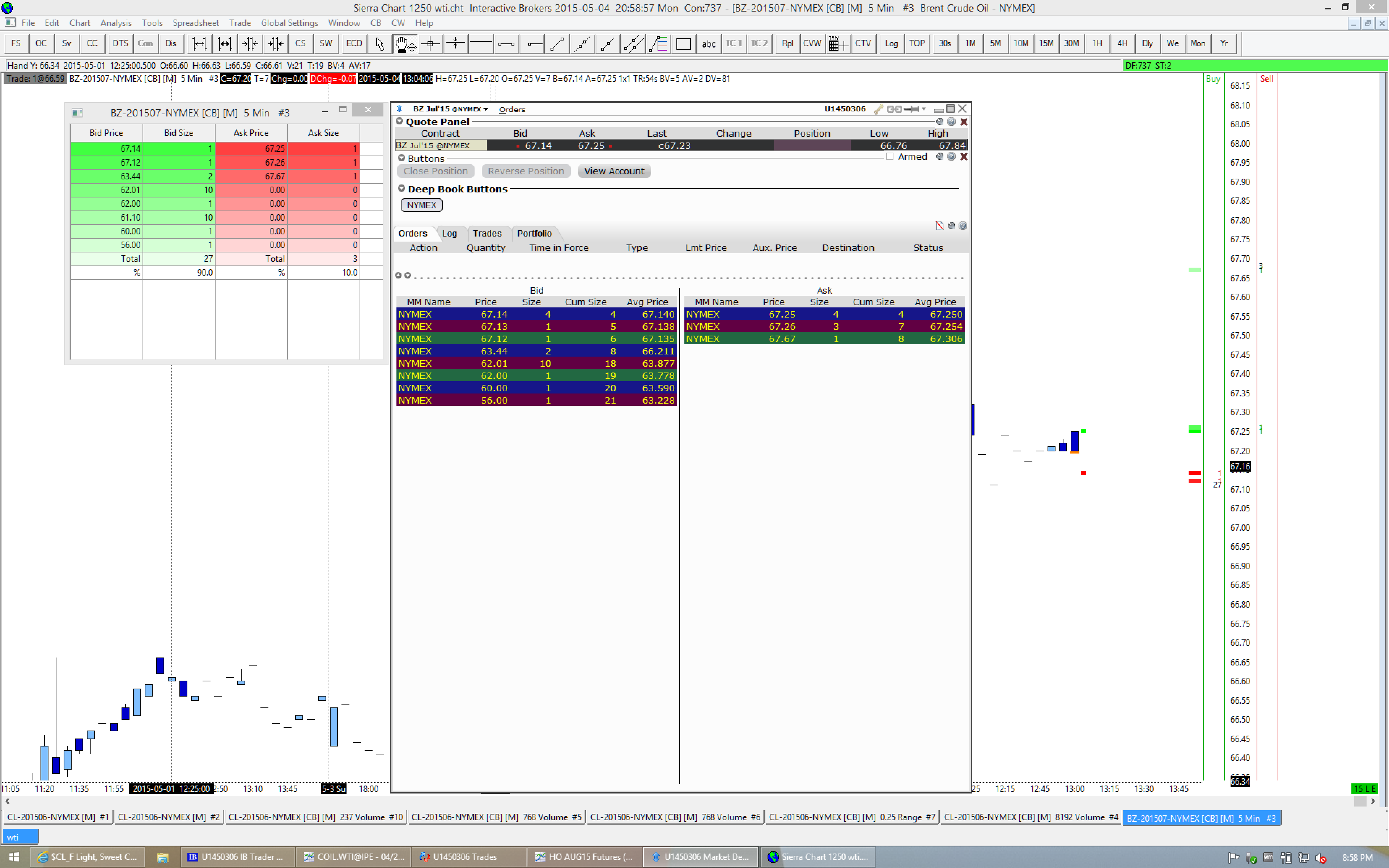Image resolution: width=1389 pixels, height=868 pixels.
Task: Collapse the Quote Panel section
Action: coord(399,121)
